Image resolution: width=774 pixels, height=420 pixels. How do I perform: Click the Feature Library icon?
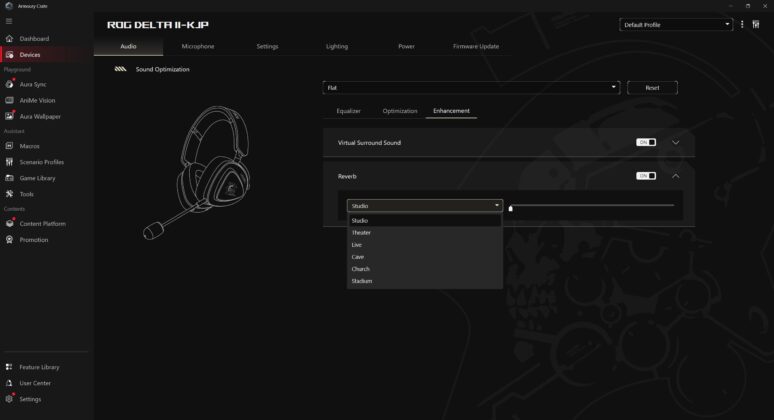tap(9, 367)
